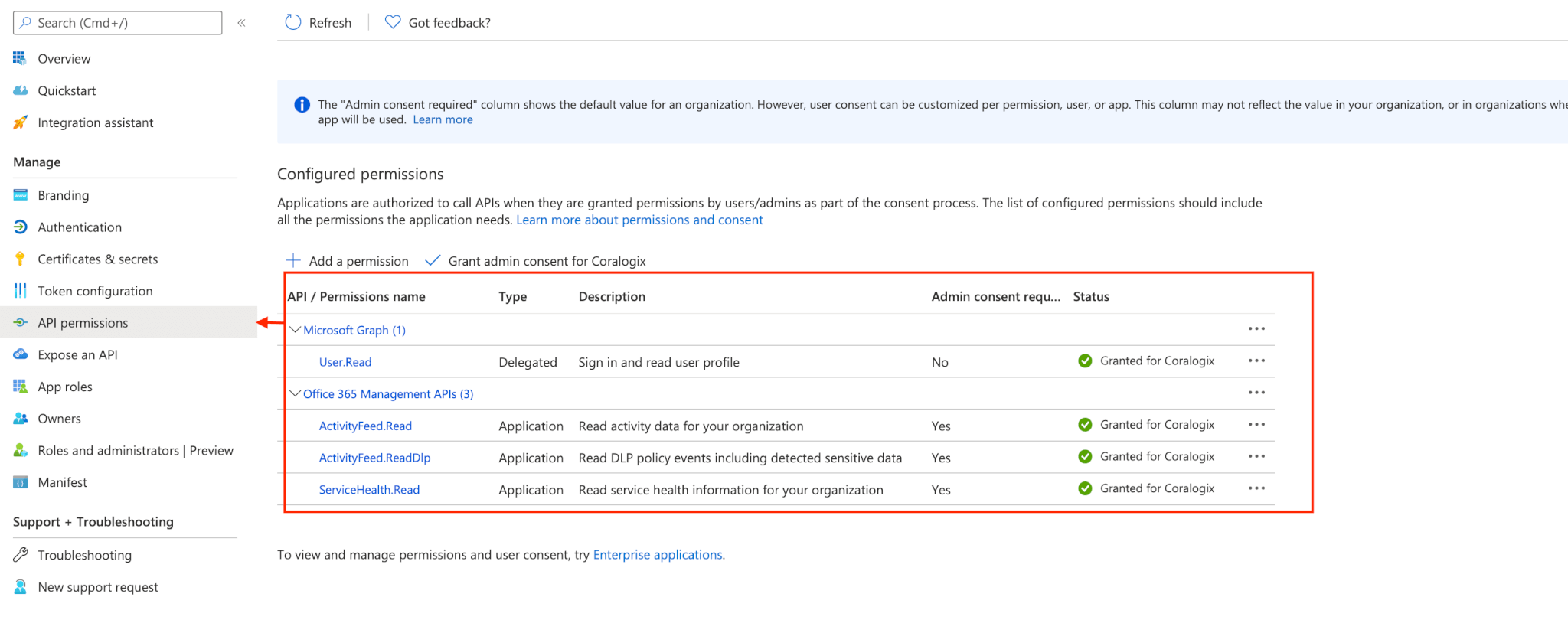
Task: Click the Certificates & secrets key icon
Action: pos(20,259)
